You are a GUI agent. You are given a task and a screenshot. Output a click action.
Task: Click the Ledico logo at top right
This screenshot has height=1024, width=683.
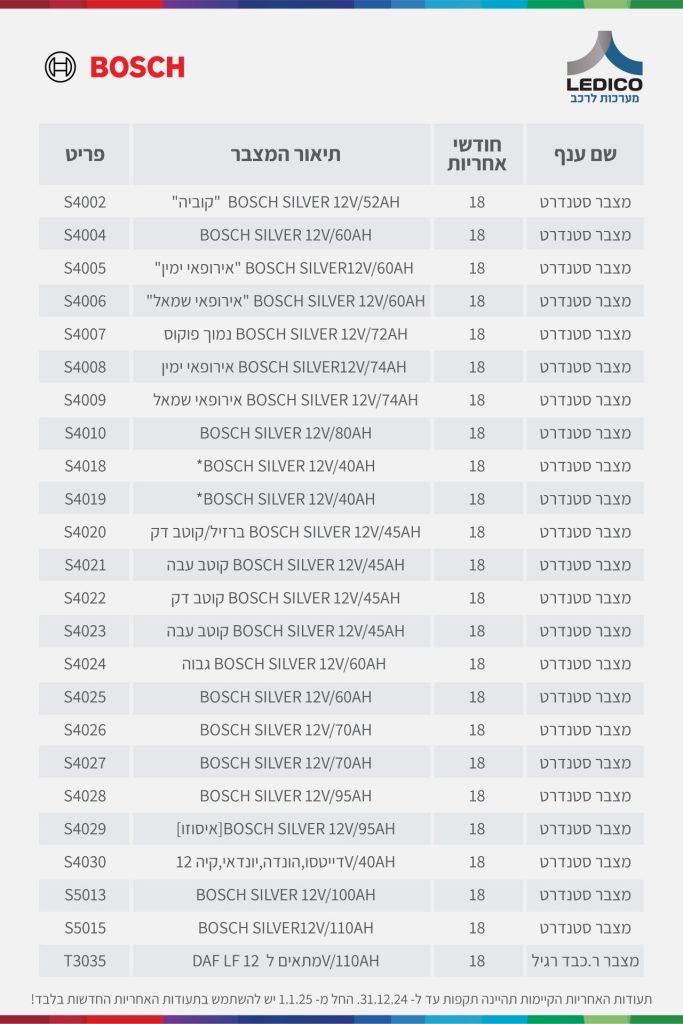tap(604, 68)
